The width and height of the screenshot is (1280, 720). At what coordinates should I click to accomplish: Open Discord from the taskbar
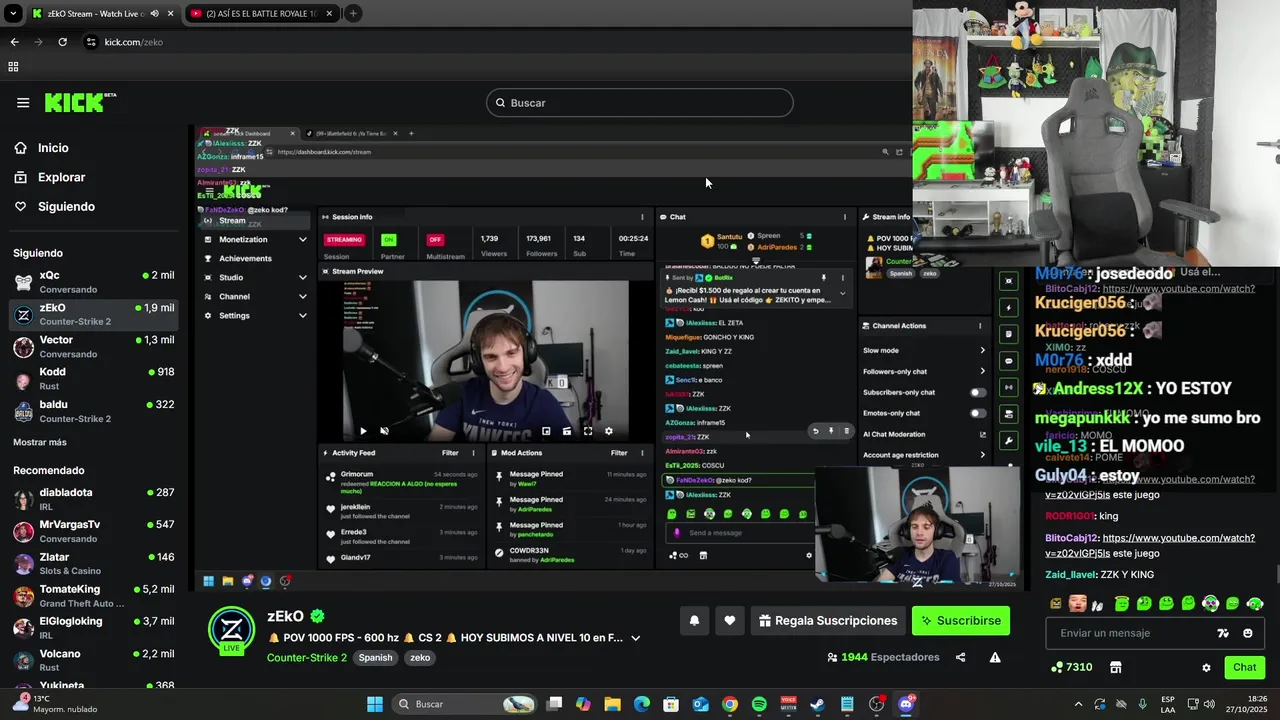pos(906,704)
